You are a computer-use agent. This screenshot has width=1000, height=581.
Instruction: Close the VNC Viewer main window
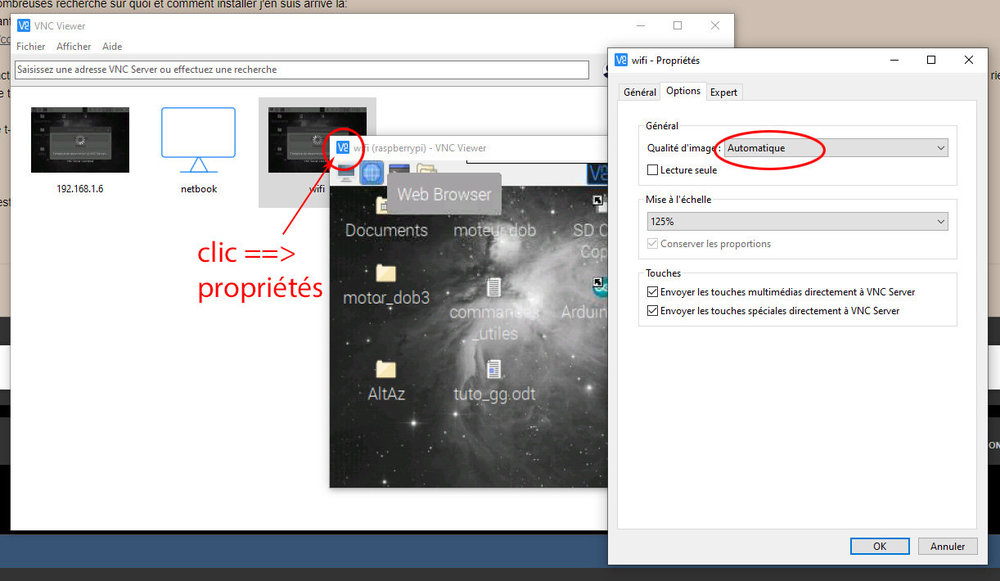715,26
